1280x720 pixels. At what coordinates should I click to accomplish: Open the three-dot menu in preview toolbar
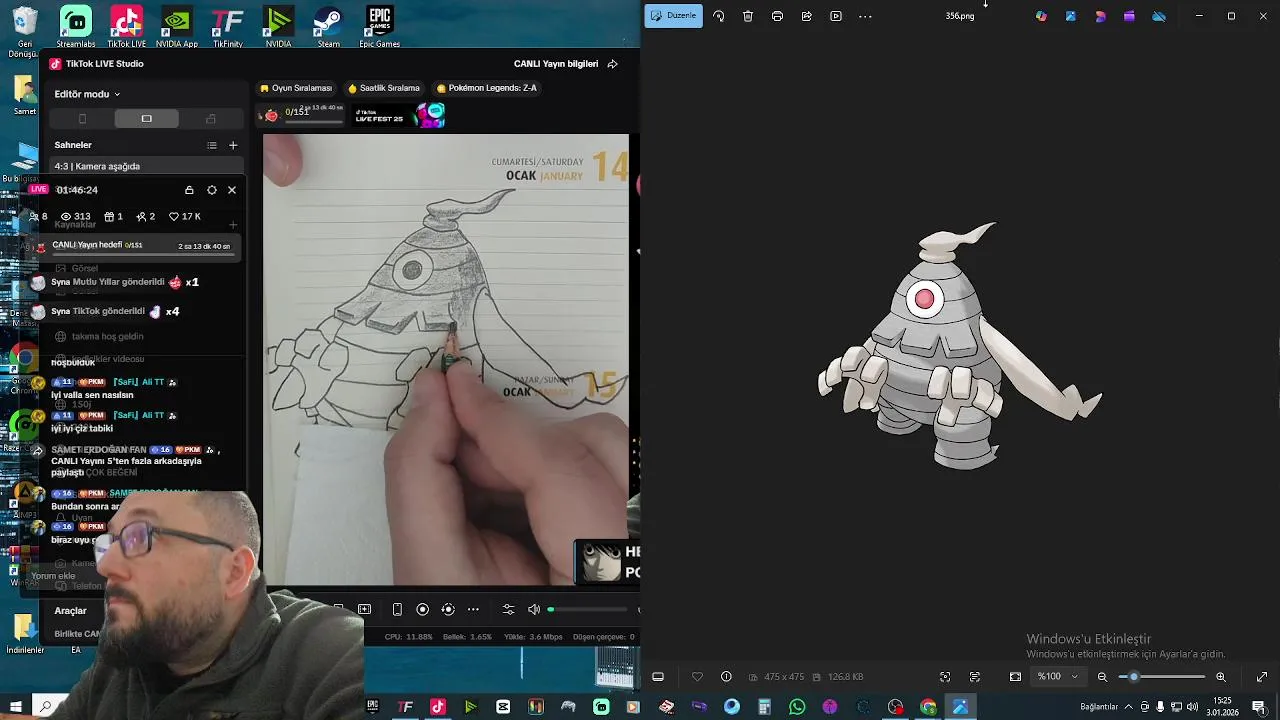tap(473, 609)
